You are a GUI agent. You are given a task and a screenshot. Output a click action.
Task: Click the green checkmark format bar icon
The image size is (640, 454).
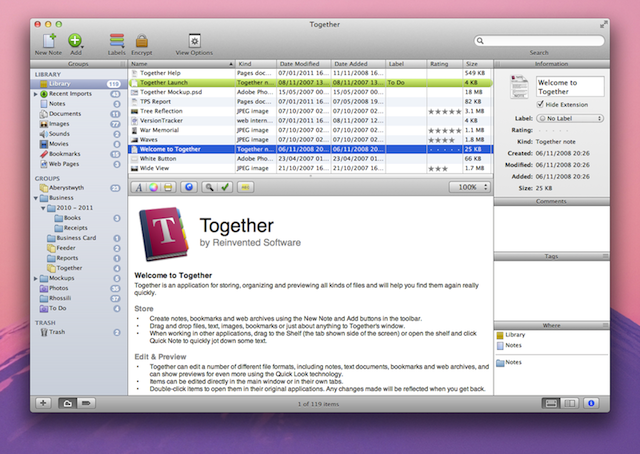tap(226, 187)
